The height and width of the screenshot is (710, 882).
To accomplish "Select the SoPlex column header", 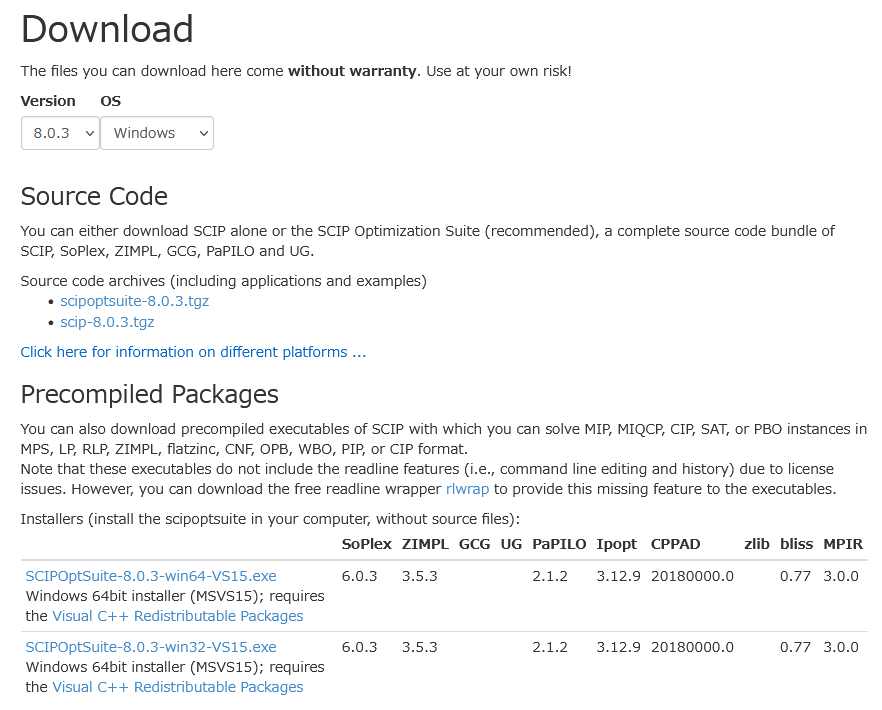I will 366,544.
